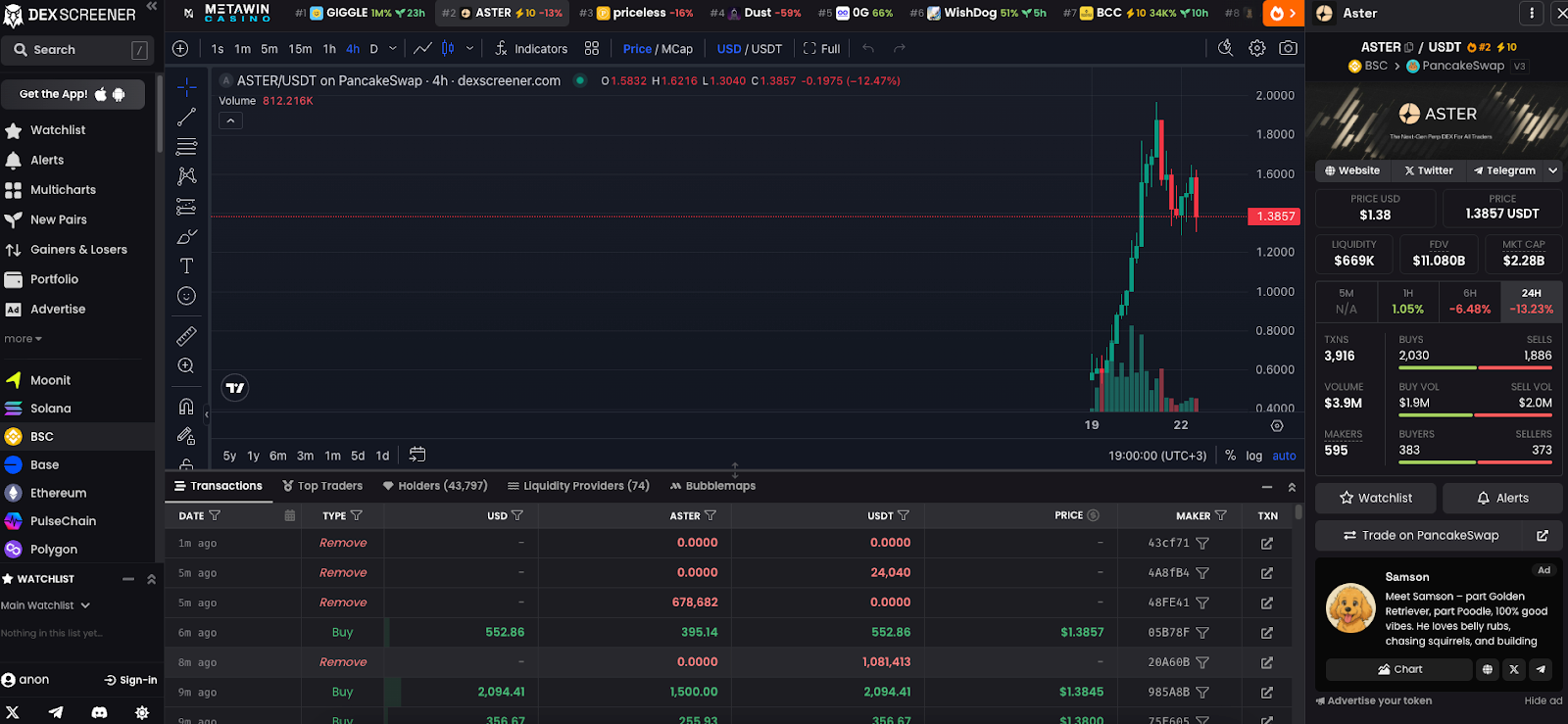Open the Main Watchlist dropdown
1568x724 pixels.
point(46,605)
